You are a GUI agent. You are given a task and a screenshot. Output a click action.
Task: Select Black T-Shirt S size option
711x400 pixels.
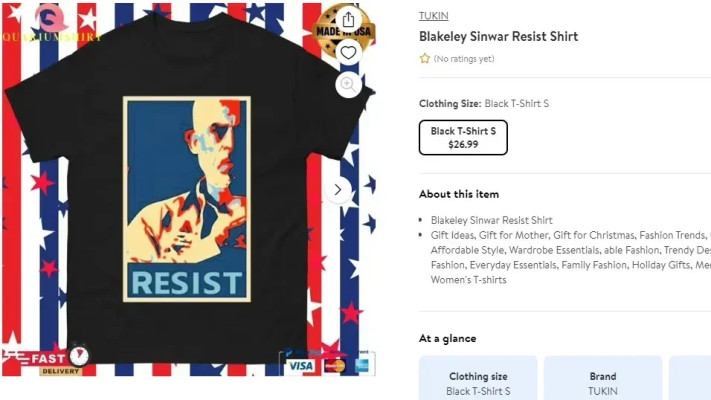tap(463, 137)
